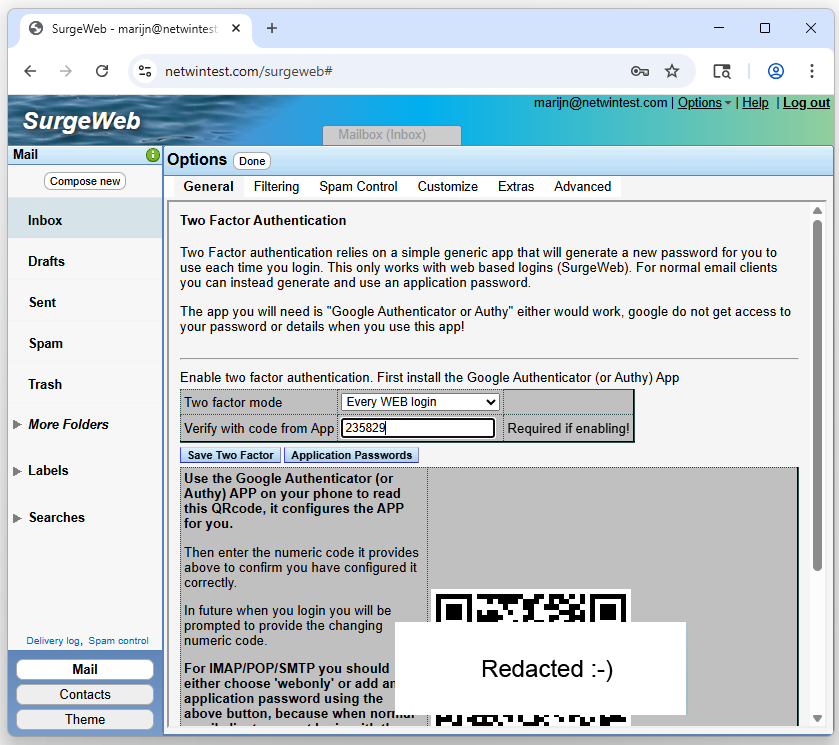Open a new browser tab with plus icon
Viewport: 839px width, 745px height.
coord(271,28)
